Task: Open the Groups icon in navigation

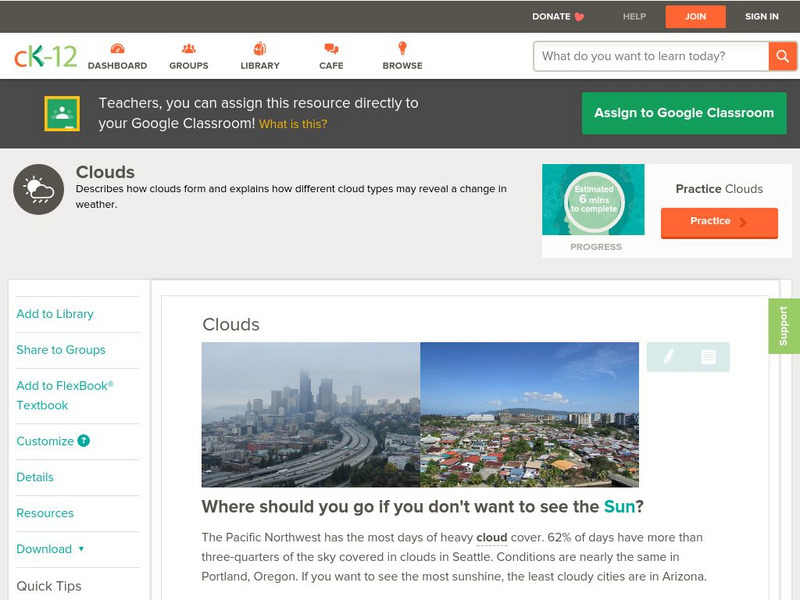Action: tap(188, 49)
